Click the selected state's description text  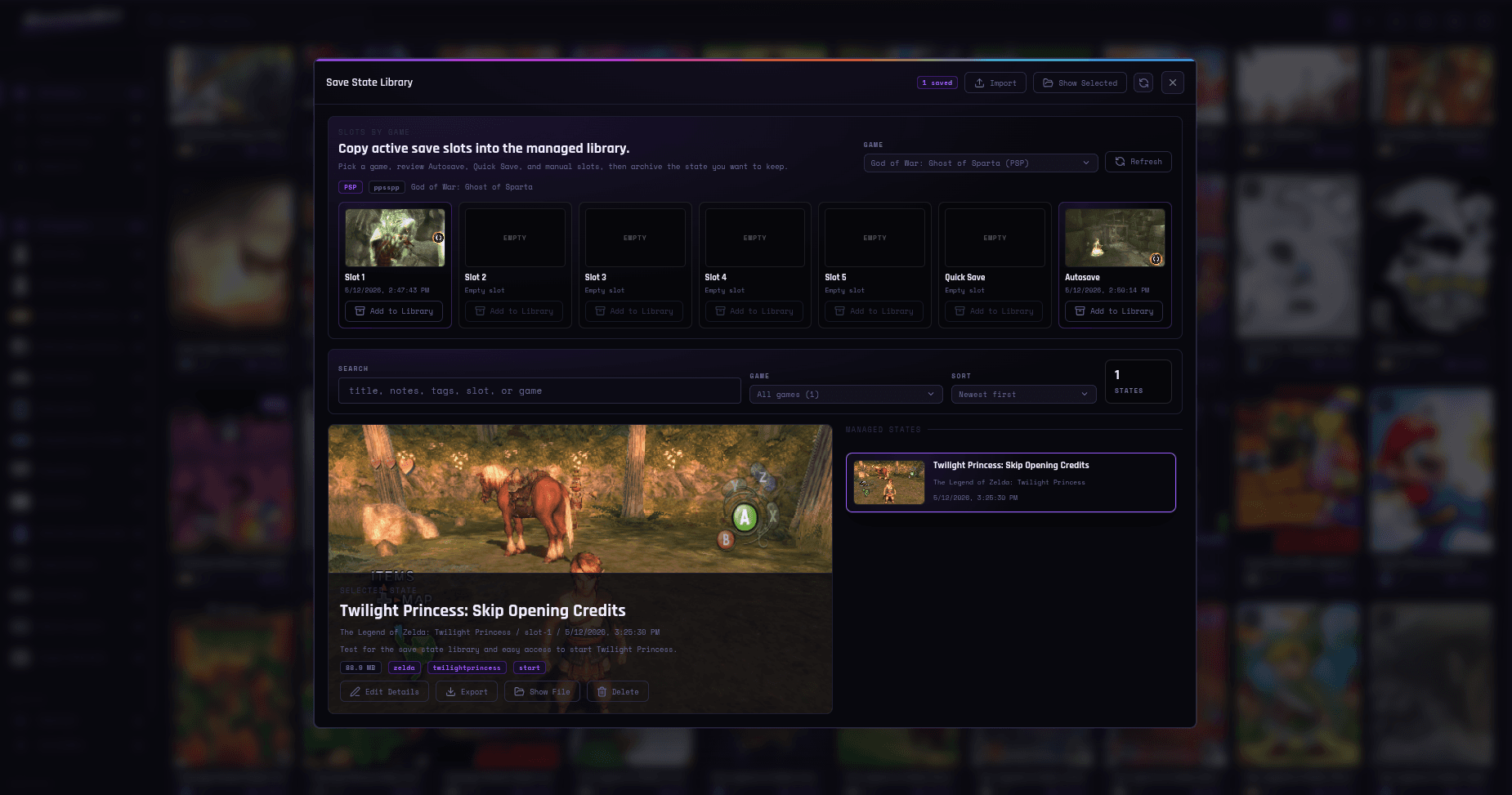(508, 650)
